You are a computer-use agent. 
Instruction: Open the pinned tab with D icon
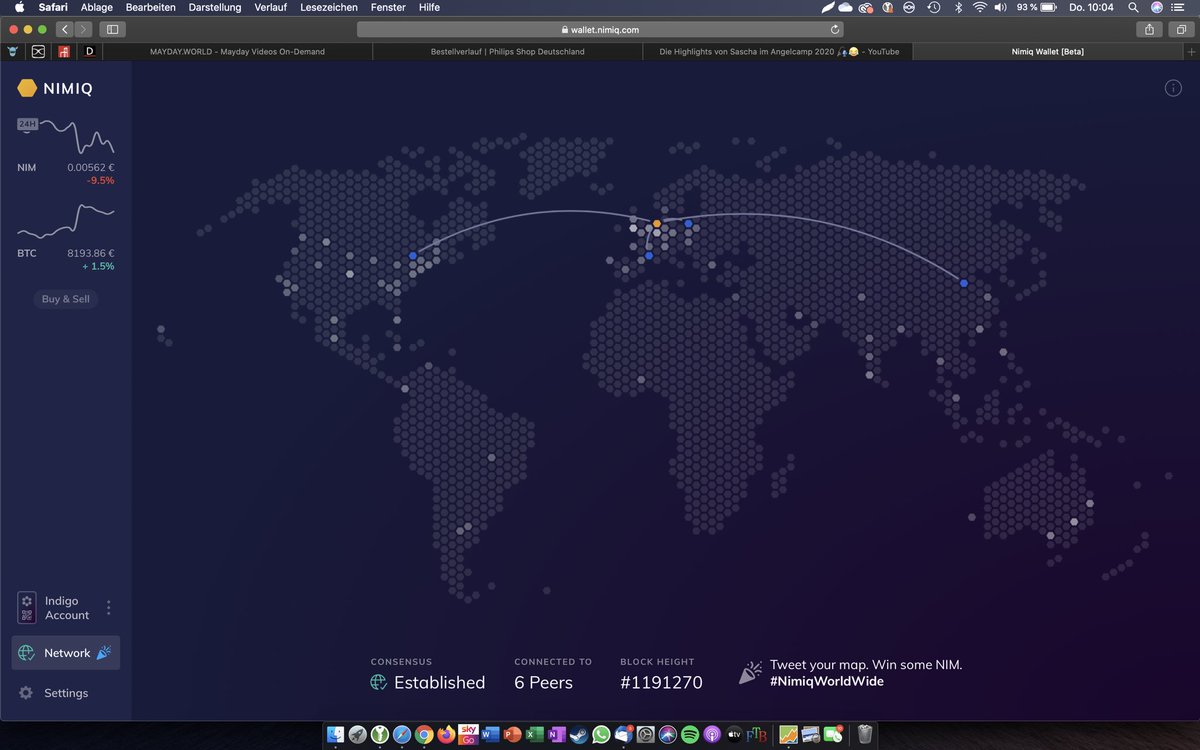click(90, 51)
